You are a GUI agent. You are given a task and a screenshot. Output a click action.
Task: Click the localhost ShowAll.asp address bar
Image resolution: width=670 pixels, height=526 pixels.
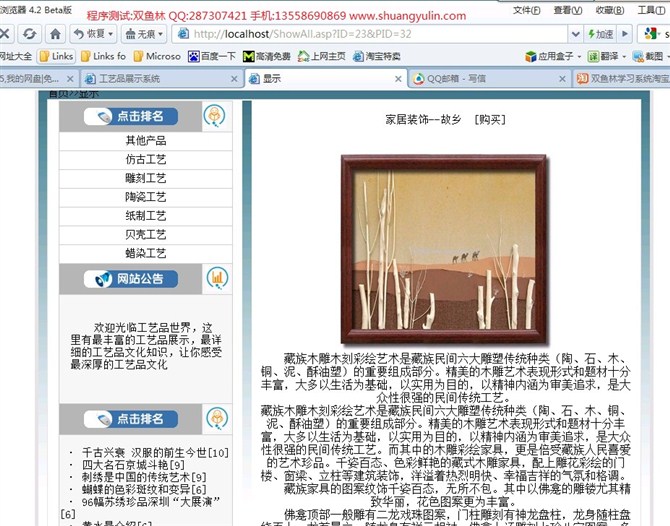pos(370,34)
